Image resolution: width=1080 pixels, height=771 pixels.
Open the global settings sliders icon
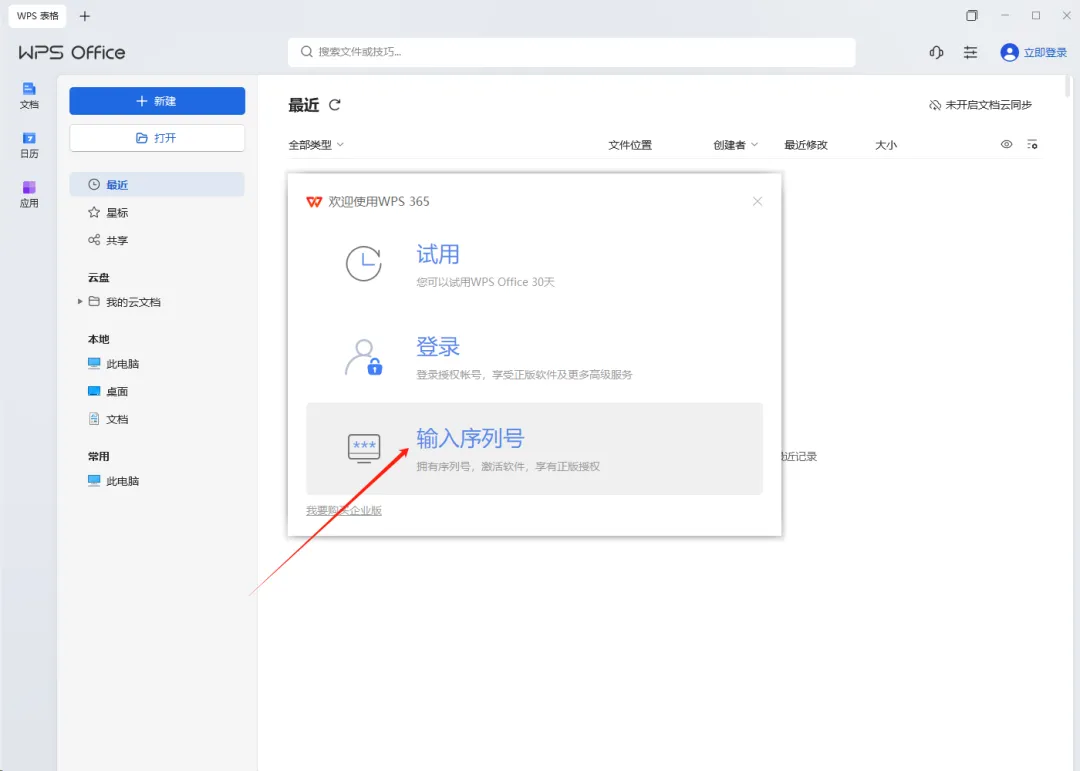970,52
